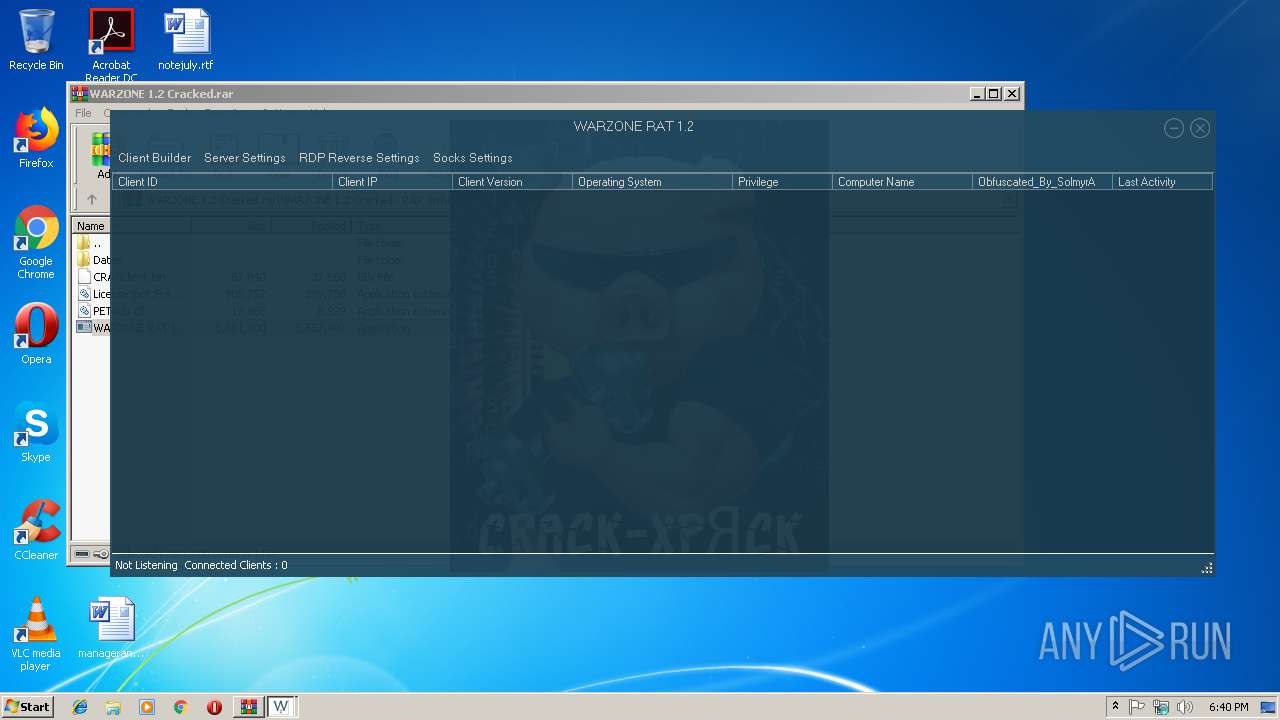Screen dimensions: 1280x720
Task: Click the resize grip of WARZONE RAT
Action: 1207,568
